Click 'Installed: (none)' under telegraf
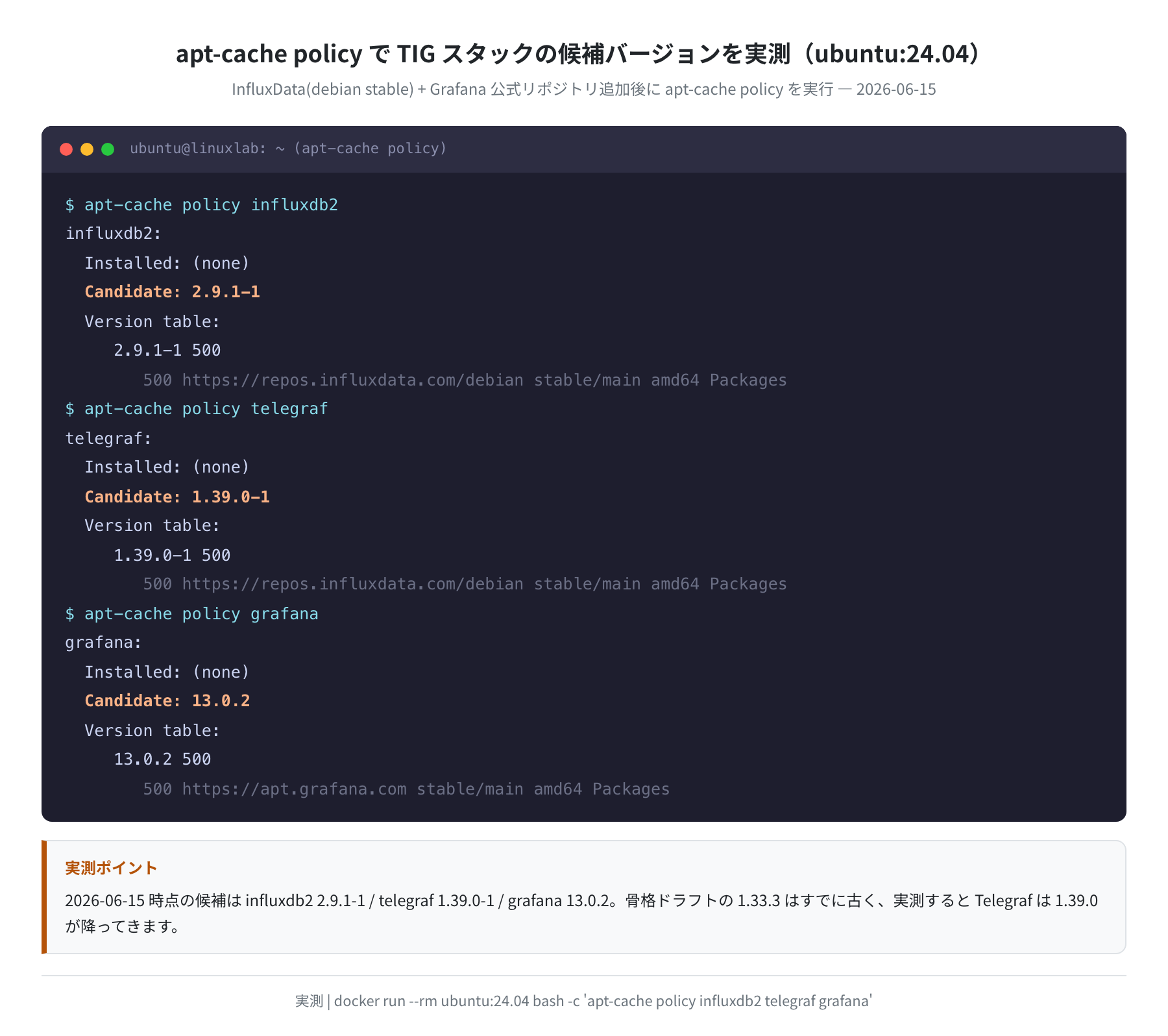 click(x=167, y=467)
